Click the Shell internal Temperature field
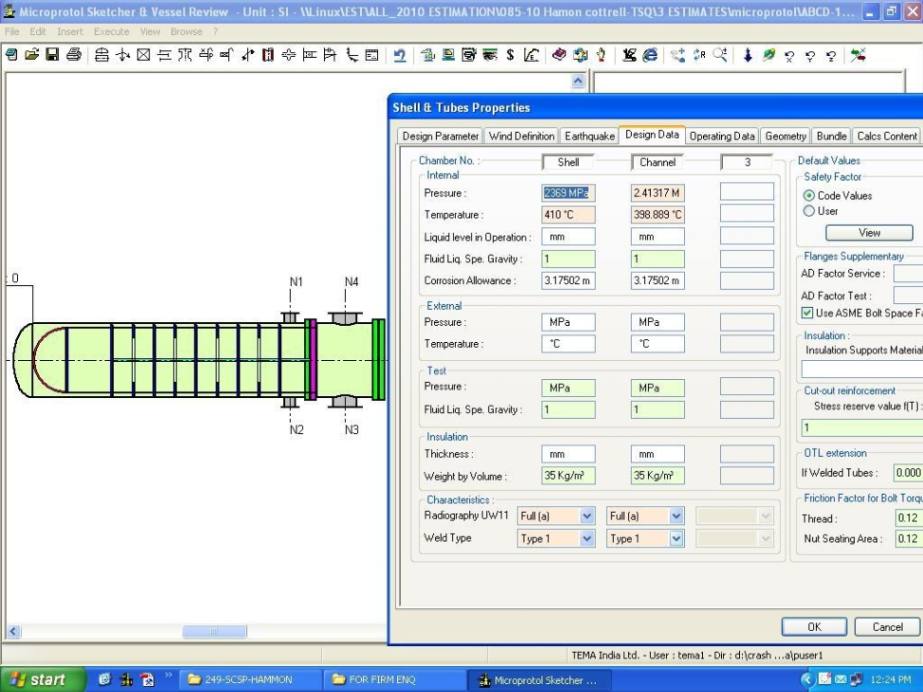The height and width of the screenshot is (692, 923). click(568, 214)
